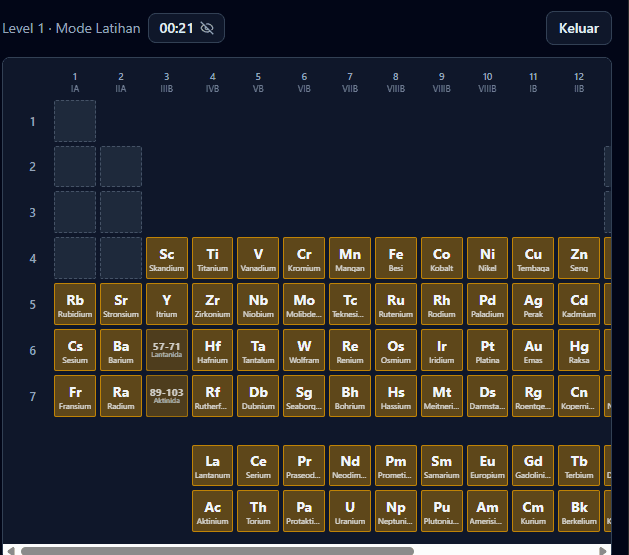Pick the Fe Besi element tile

click(x=396, y=258)
